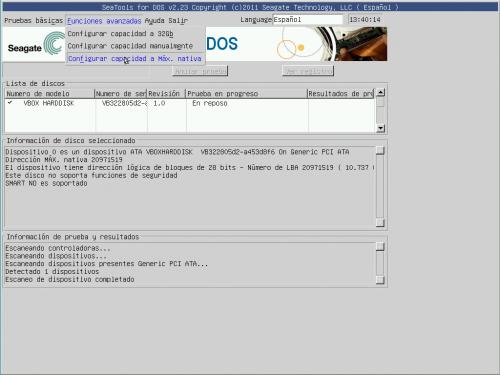Click test results panel scroll up button
This screenshot has height=375, width=500.
(380, 246)
